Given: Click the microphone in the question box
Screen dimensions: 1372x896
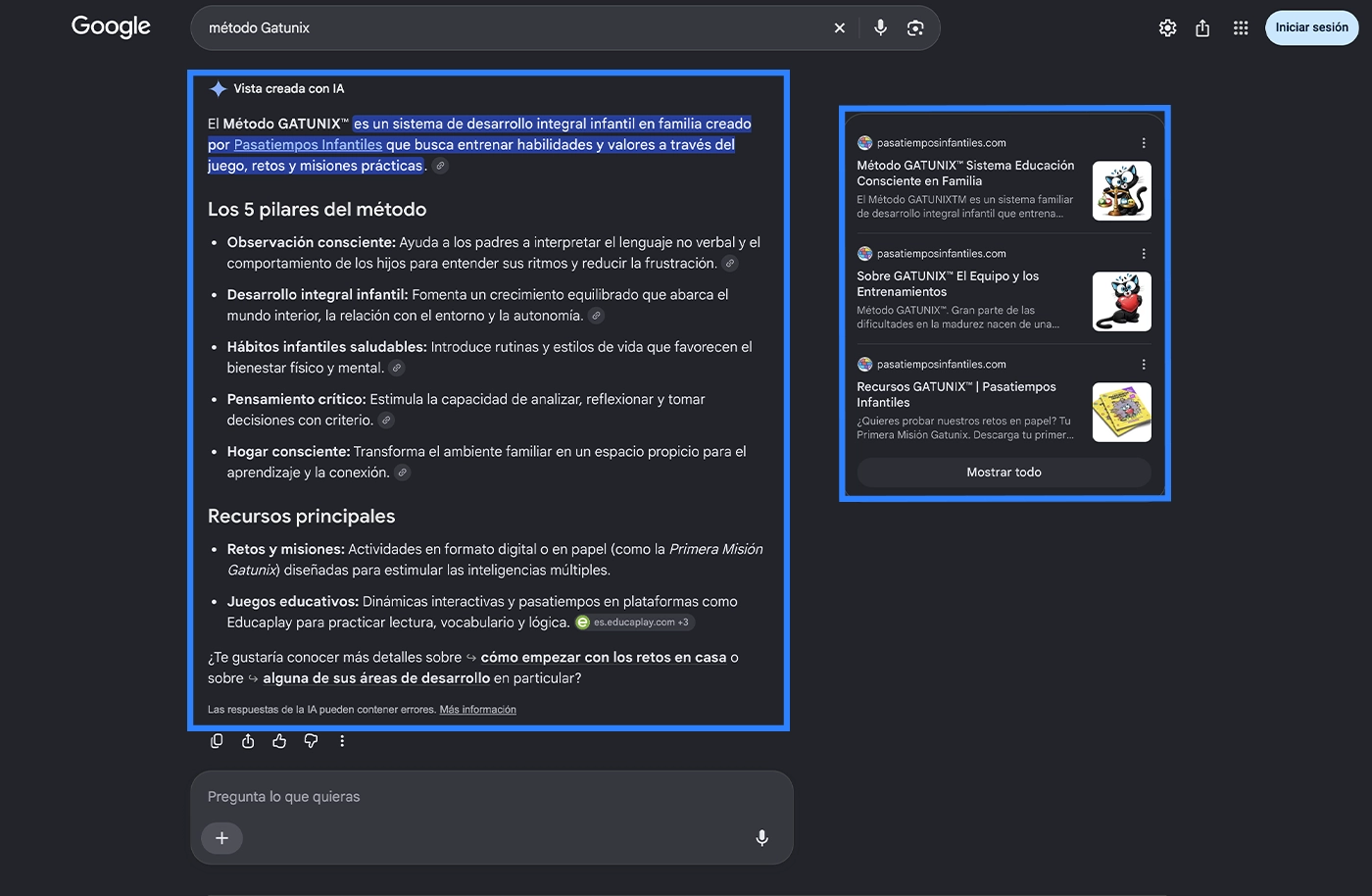Looking at the screenshot, I should pyautogui.click(x=762, y=838).
